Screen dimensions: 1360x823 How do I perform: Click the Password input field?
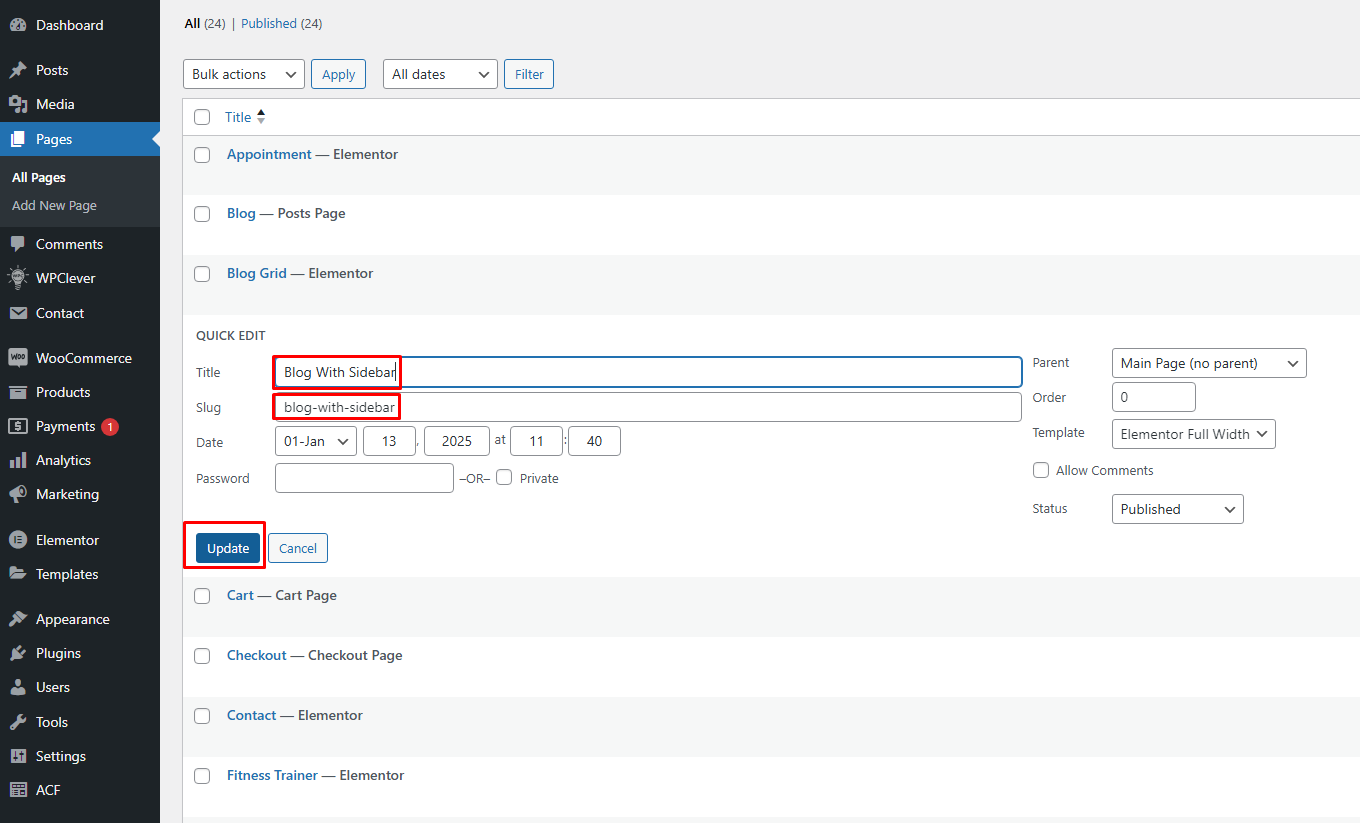pos(364,478)
